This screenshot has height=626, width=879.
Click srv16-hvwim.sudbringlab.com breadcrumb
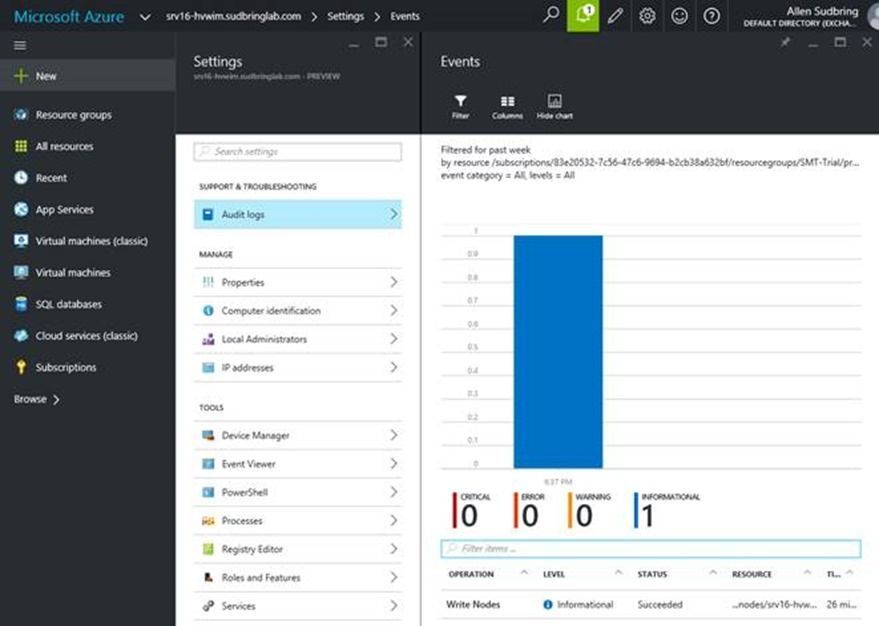pos(233,16)
